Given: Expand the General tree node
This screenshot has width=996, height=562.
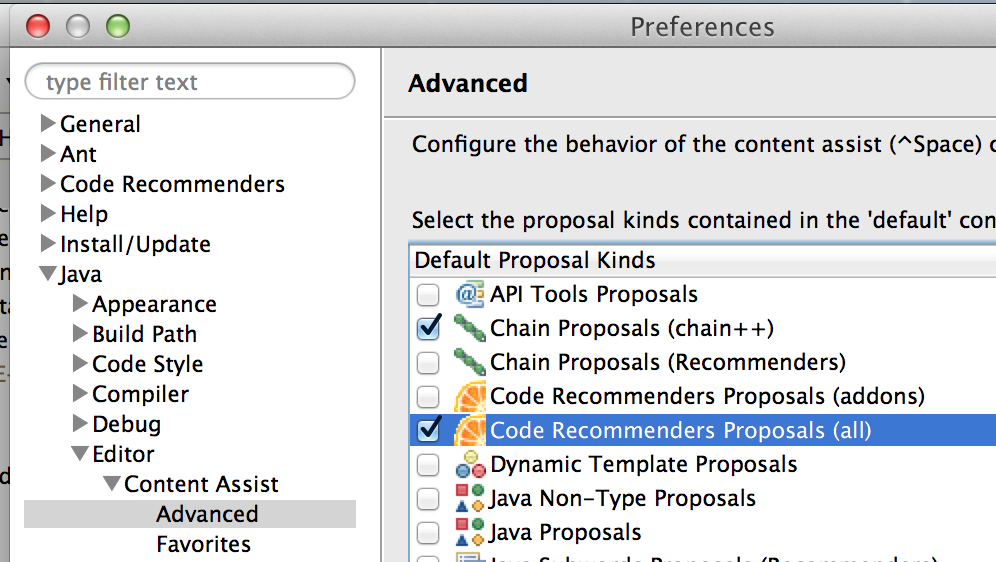Looking at the screenshot, I should tap(47, 124).
